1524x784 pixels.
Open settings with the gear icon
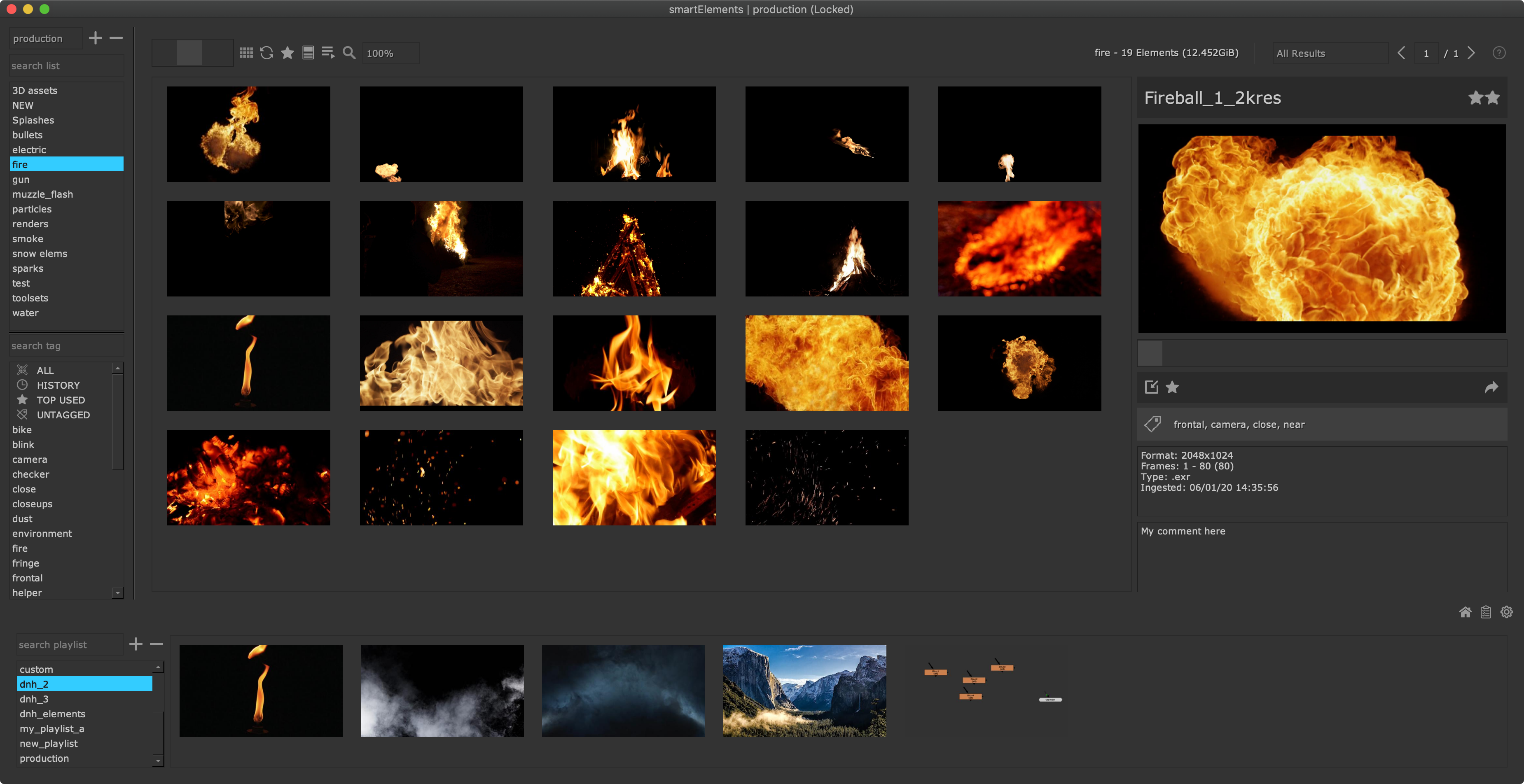1506,612
